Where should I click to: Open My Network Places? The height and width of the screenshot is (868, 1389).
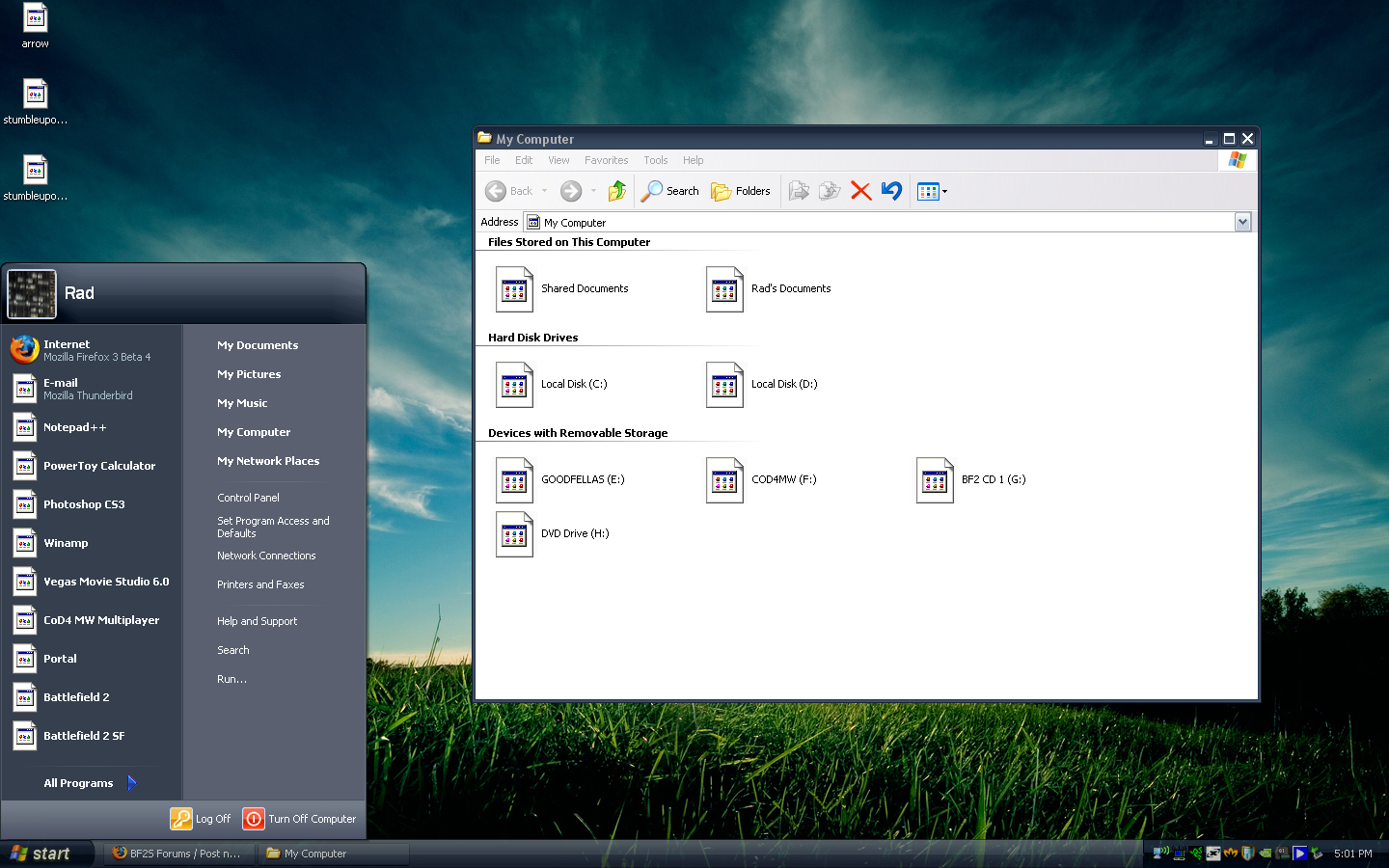coord(268,461)
